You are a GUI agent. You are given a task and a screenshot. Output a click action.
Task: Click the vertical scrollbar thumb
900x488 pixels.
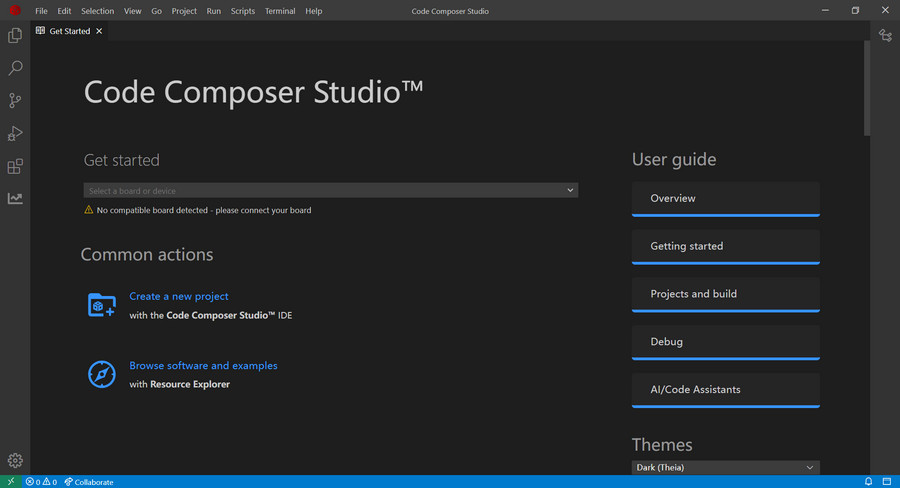[x=867, y=90]
